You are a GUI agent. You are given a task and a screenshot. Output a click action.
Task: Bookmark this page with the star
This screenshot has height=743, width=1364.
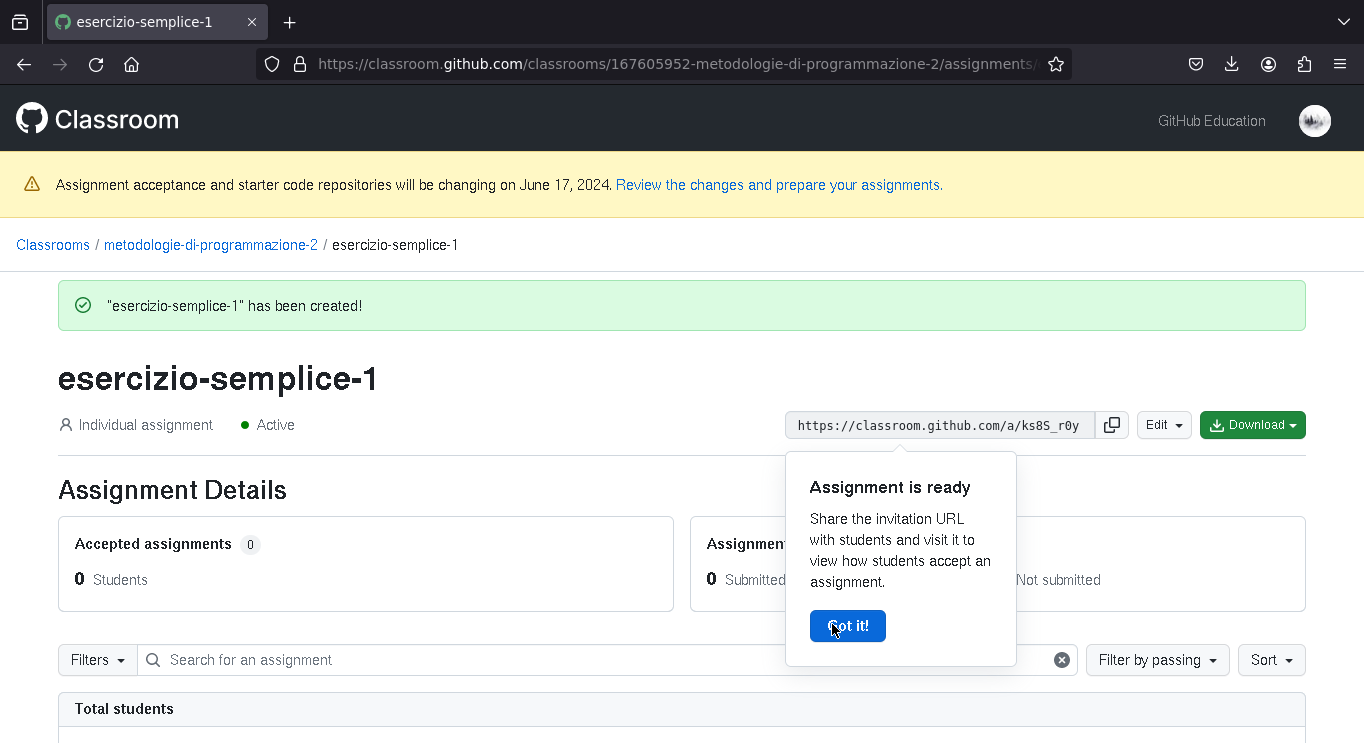click(x=1056, y=64)
